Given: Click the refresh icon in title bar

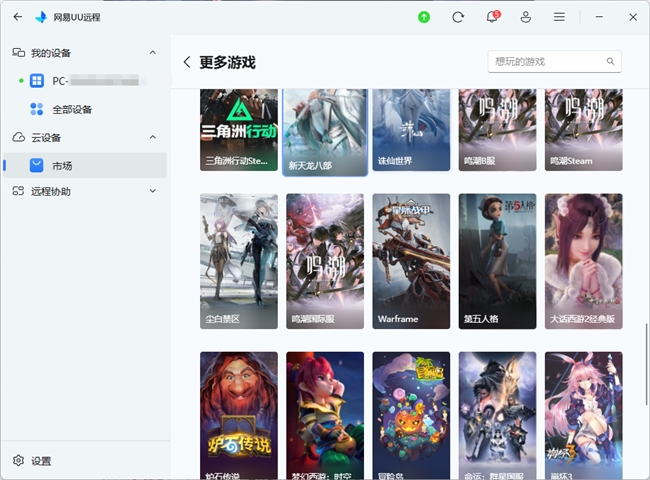Looking at the screenshot, I should pos(458,17).
